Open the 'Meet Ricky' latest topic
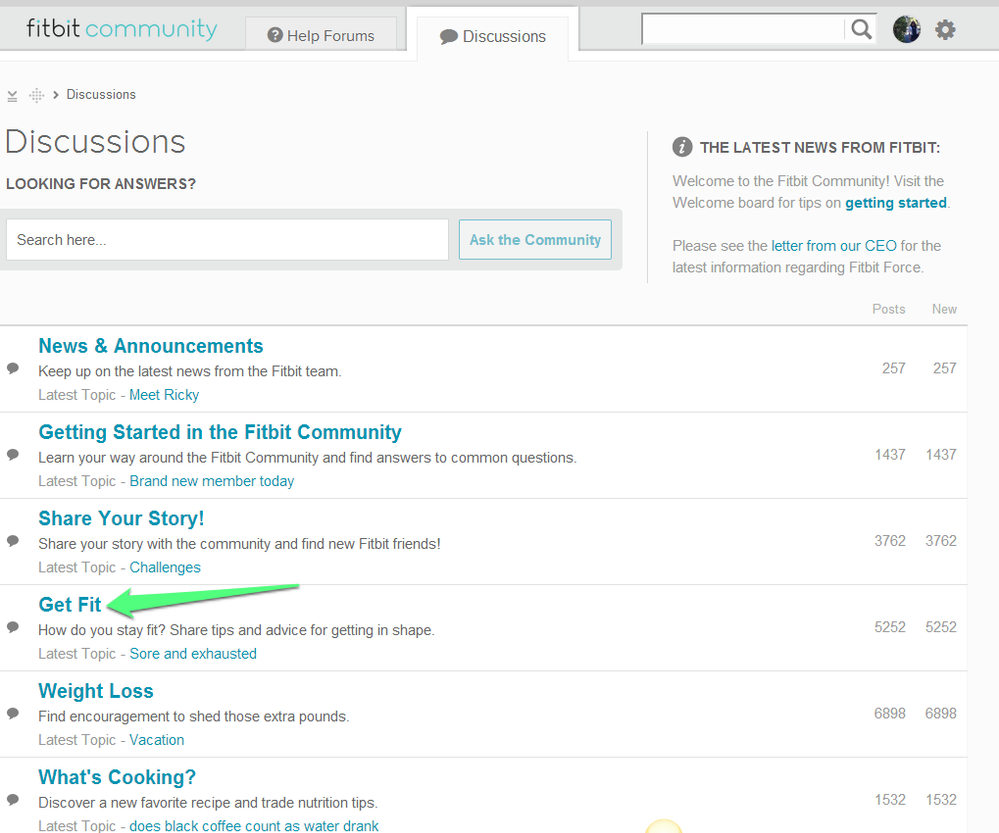 coord(164,395)
